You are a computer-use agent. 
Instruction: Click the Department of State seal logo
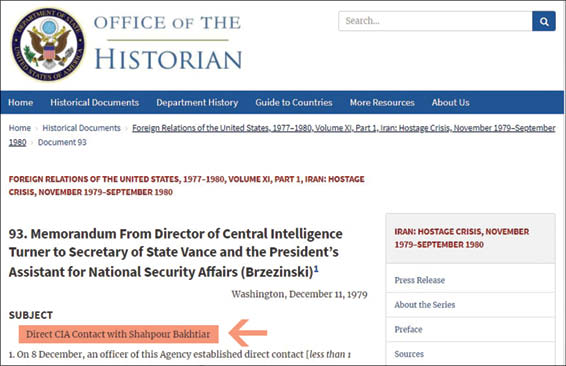pyautogui.click(x=48, y=45)
